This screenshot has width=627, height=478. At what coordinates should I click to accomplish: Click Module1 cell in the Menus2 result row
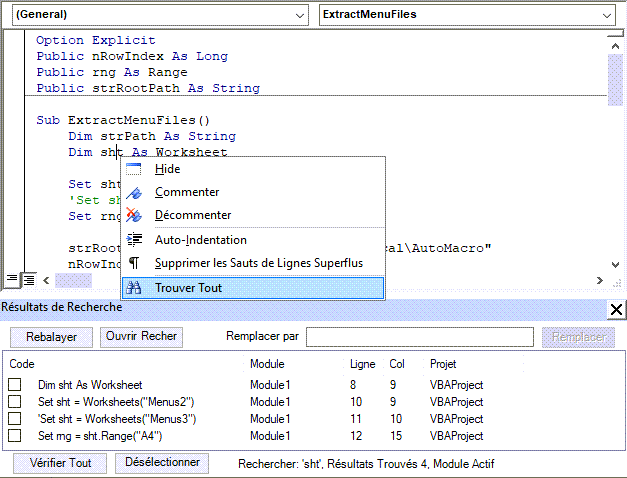270,402
